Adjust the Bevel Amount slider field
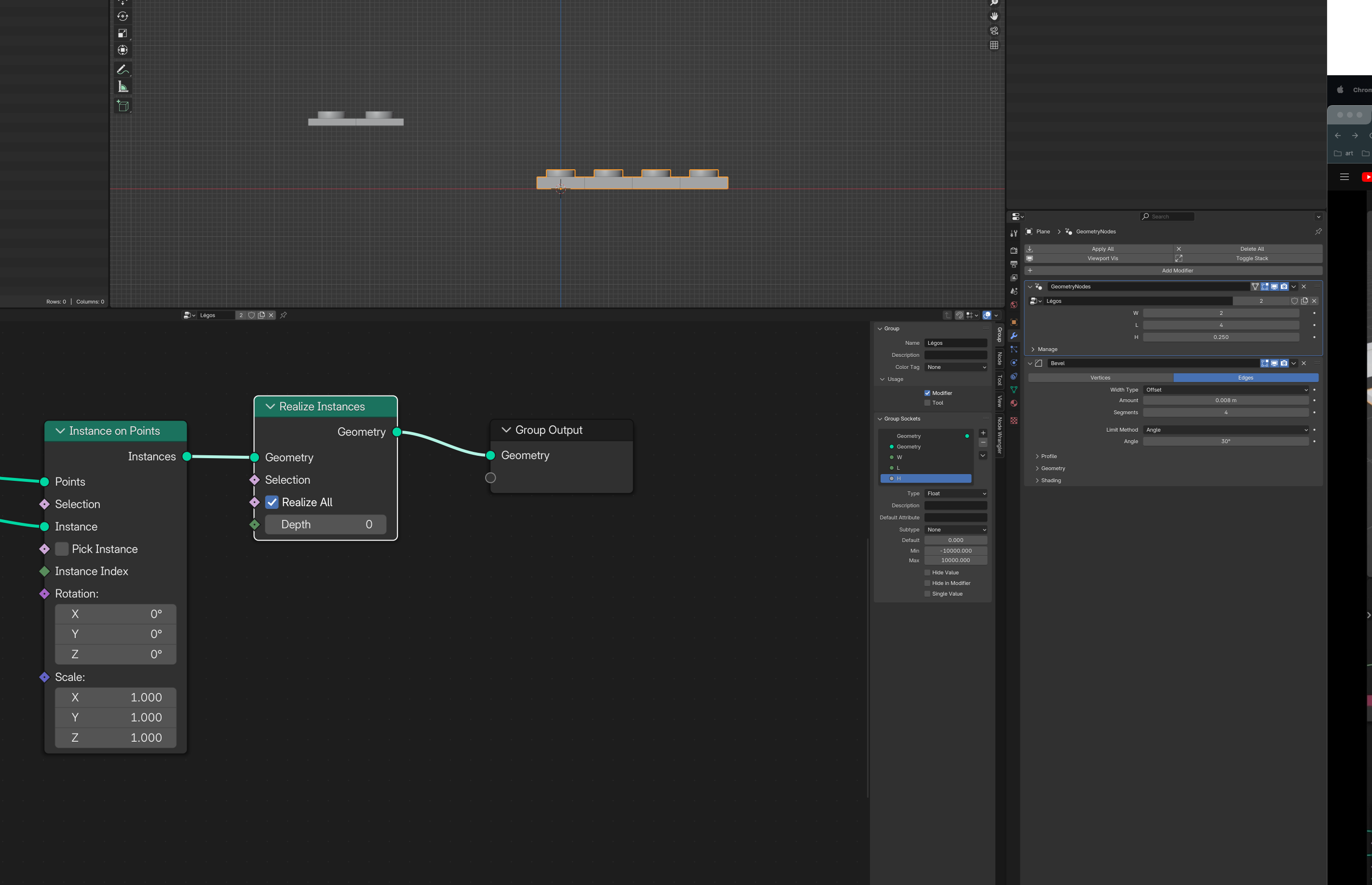This screenshot has width=1372, height=885. [1226, 401]
